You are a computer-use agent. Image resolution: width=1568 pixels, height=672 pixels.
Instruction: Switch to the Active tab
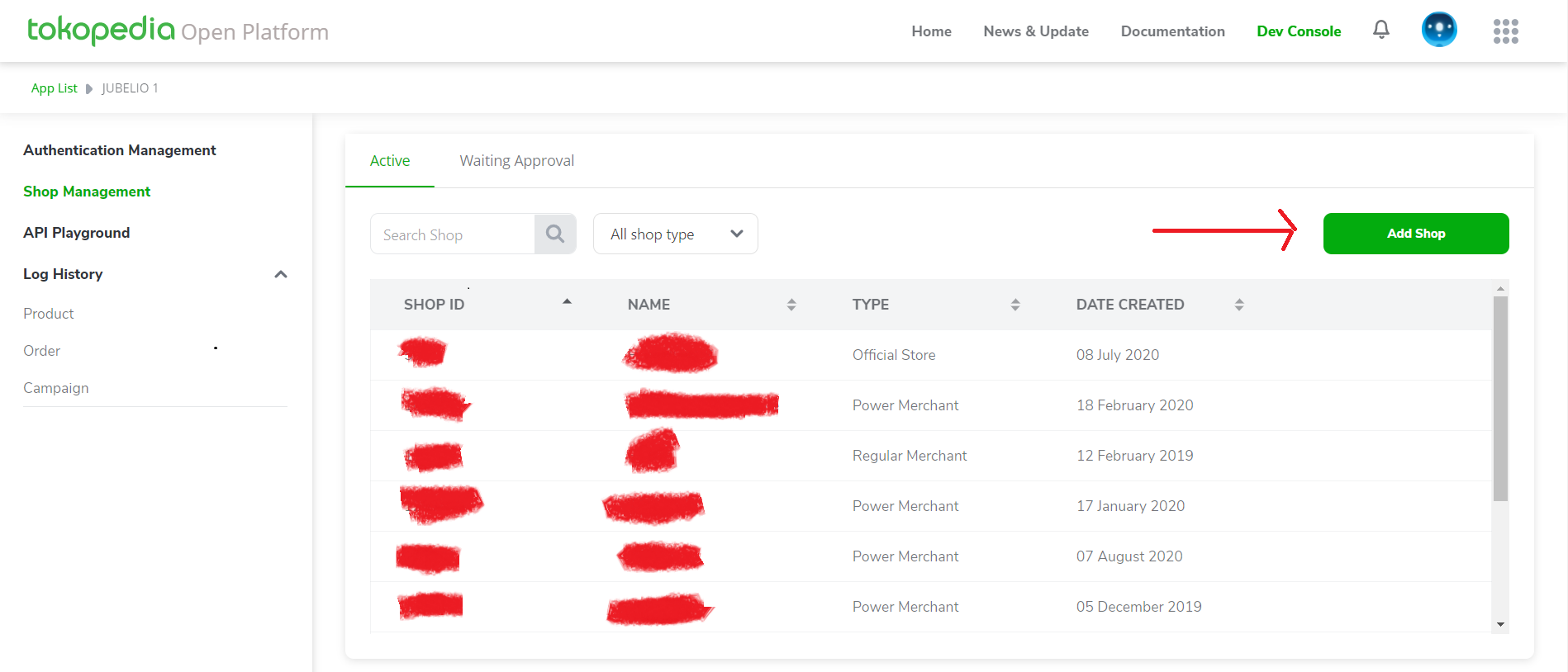pos(390,161)
